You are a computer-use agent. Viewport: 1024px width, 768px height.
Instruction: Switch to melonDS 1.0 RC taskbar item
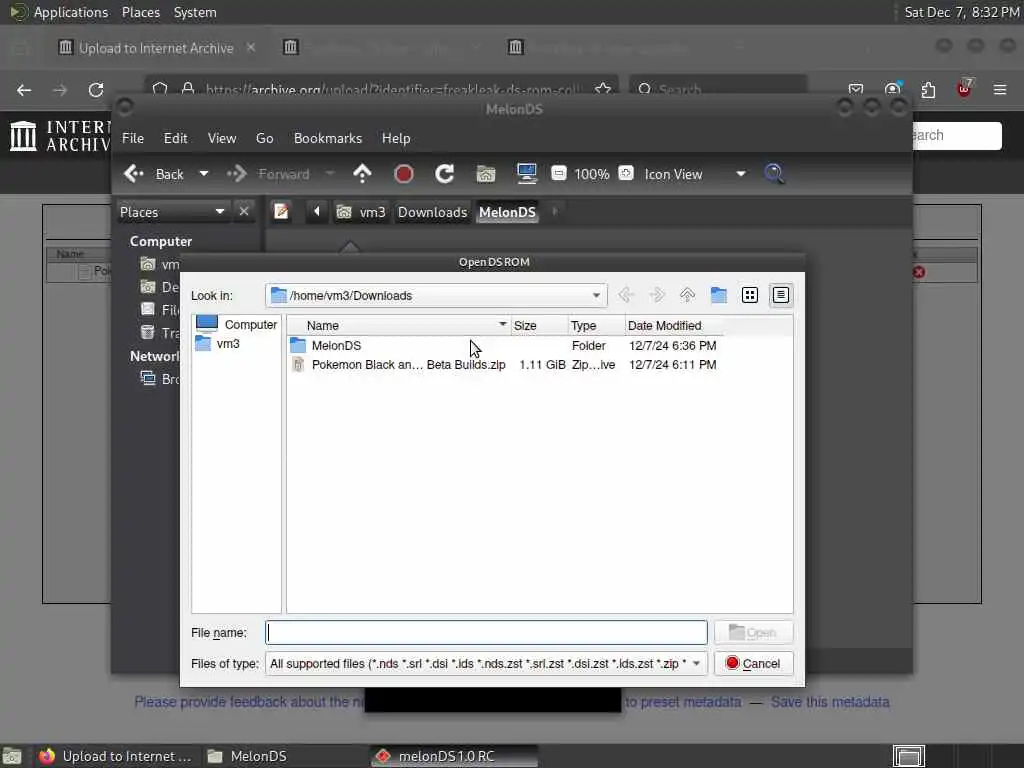click(453, 756)
